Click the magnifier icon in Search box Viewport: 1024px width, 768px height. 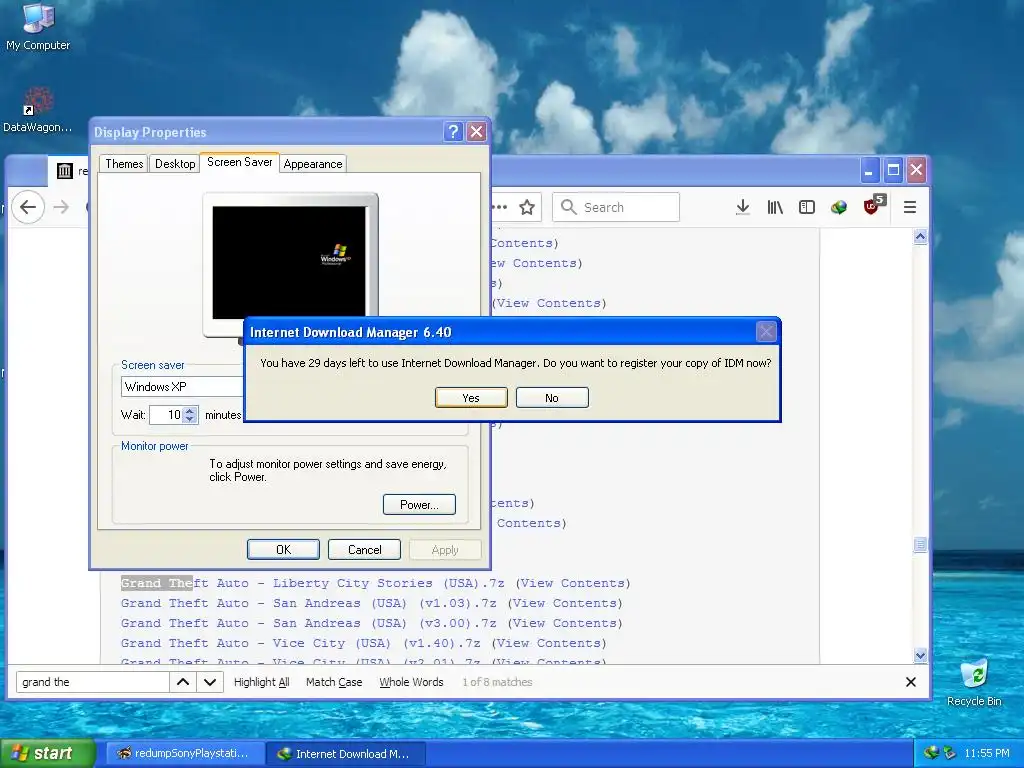click(x=569, y=207)
